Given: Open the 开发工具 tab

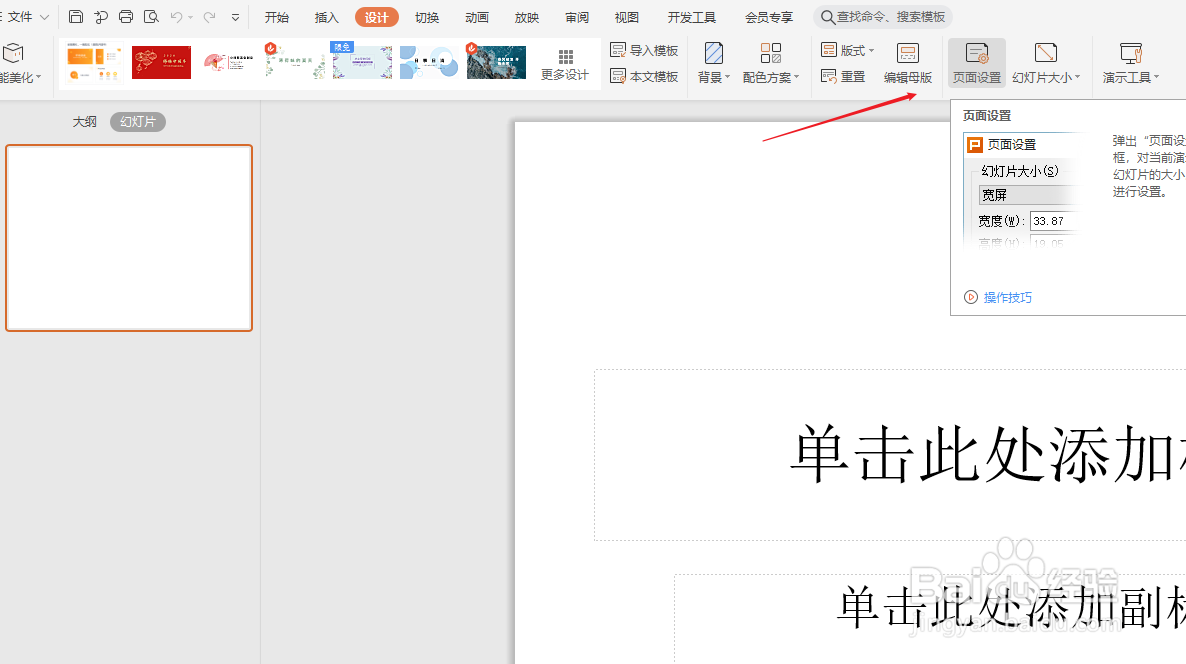Looking at the screenshot, I should point(691,17).
